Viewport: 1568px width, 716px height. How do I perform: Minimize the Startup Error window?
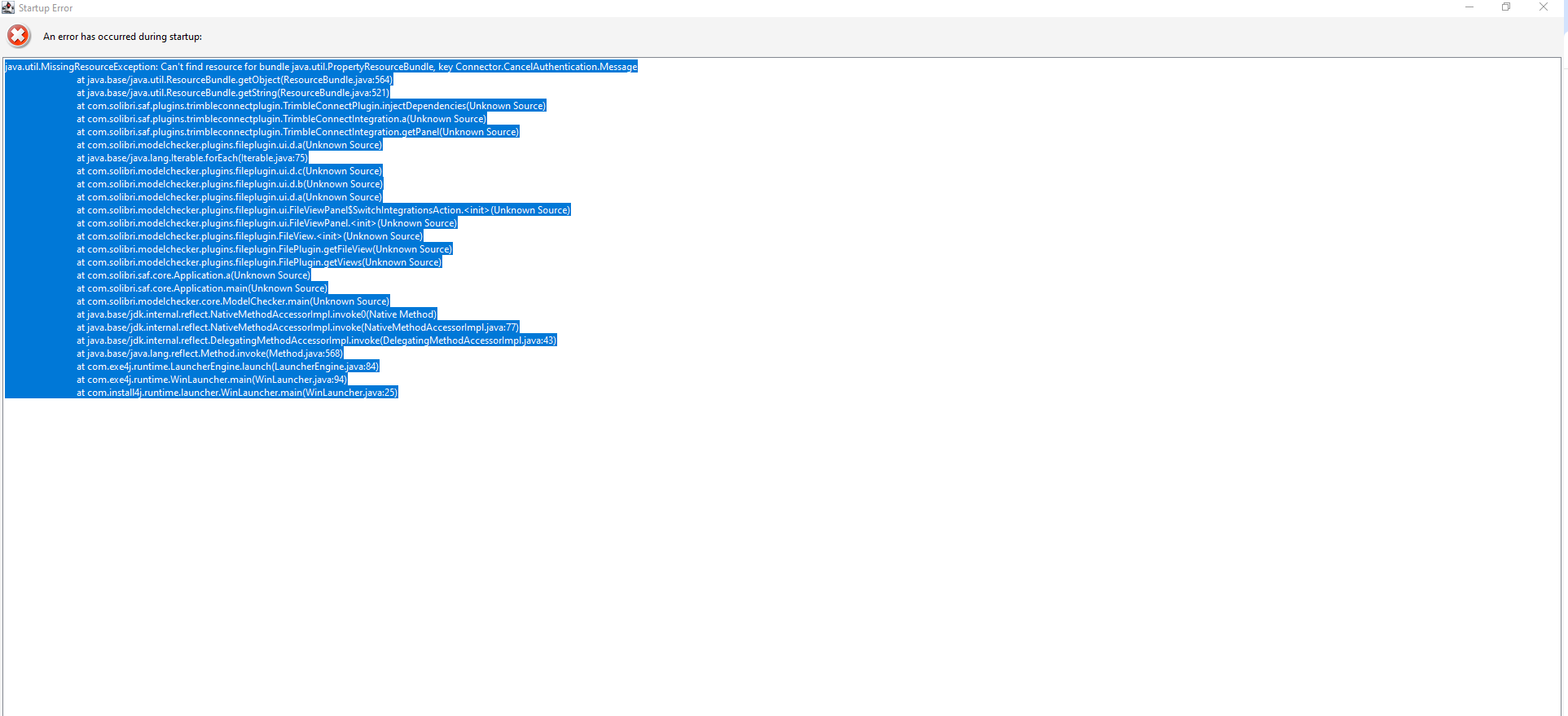pyautogui.click(x=1469, y=7)
